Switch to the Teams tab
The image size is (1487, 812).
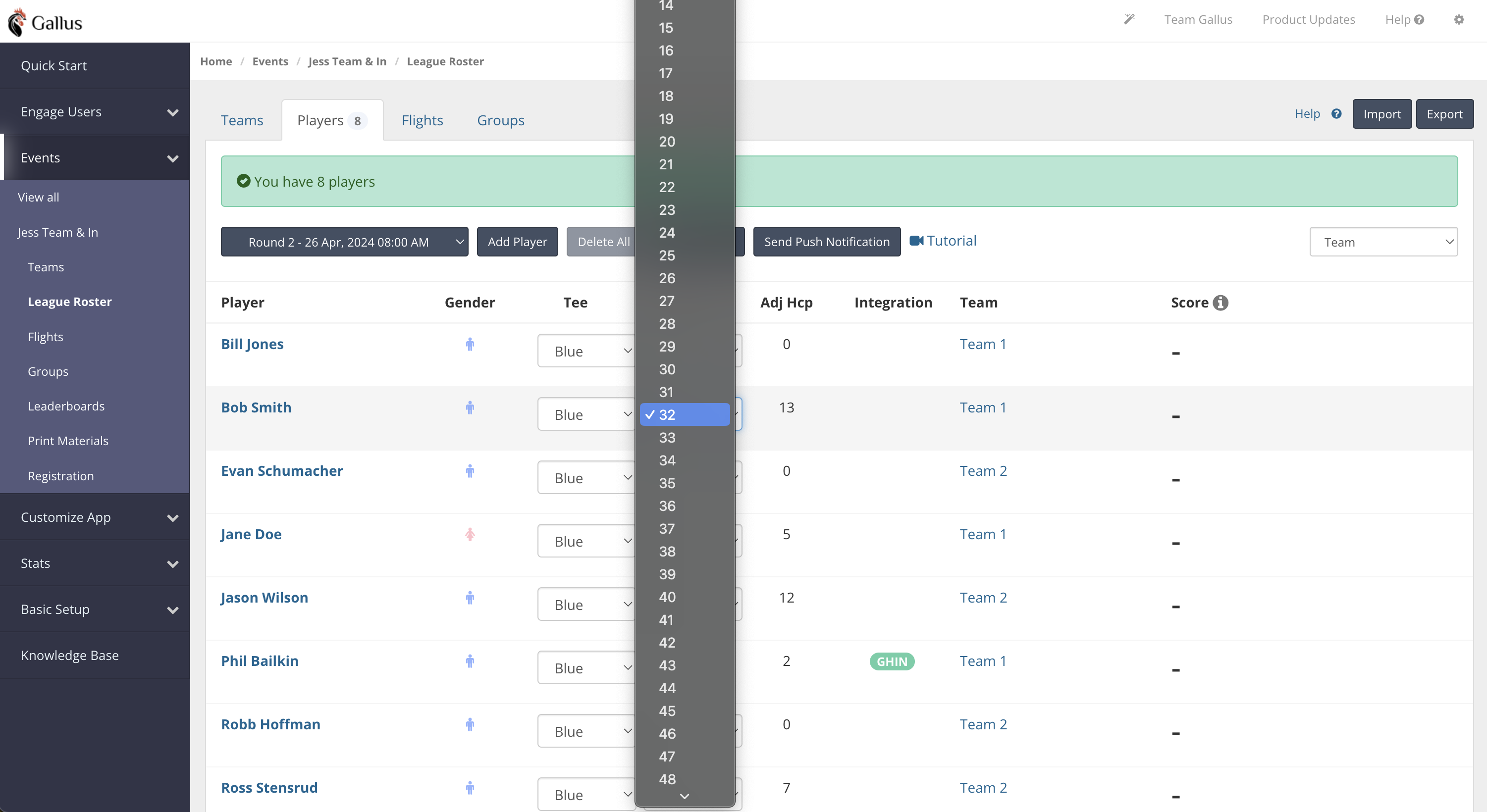tap(242, 120)
